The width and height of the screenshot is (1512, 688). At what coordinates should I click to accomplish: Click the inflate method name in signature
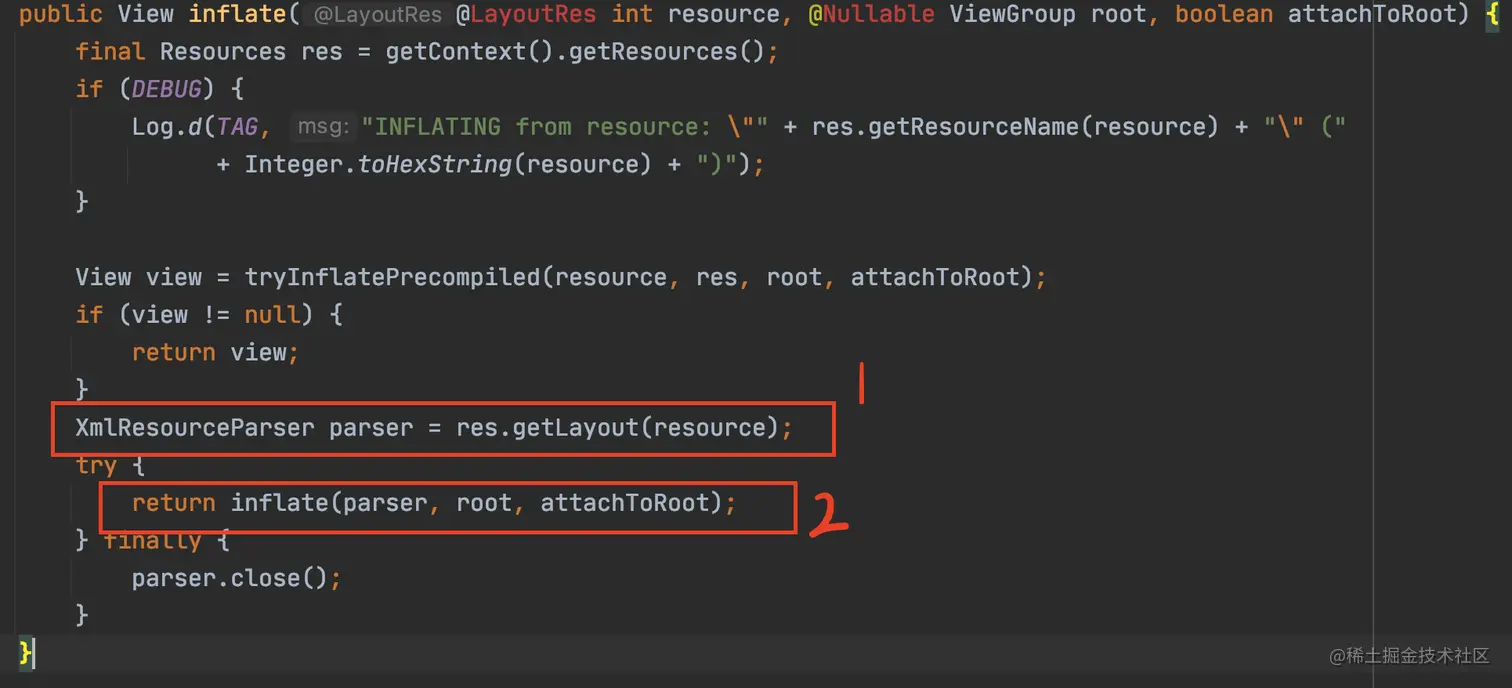(237, 14)
